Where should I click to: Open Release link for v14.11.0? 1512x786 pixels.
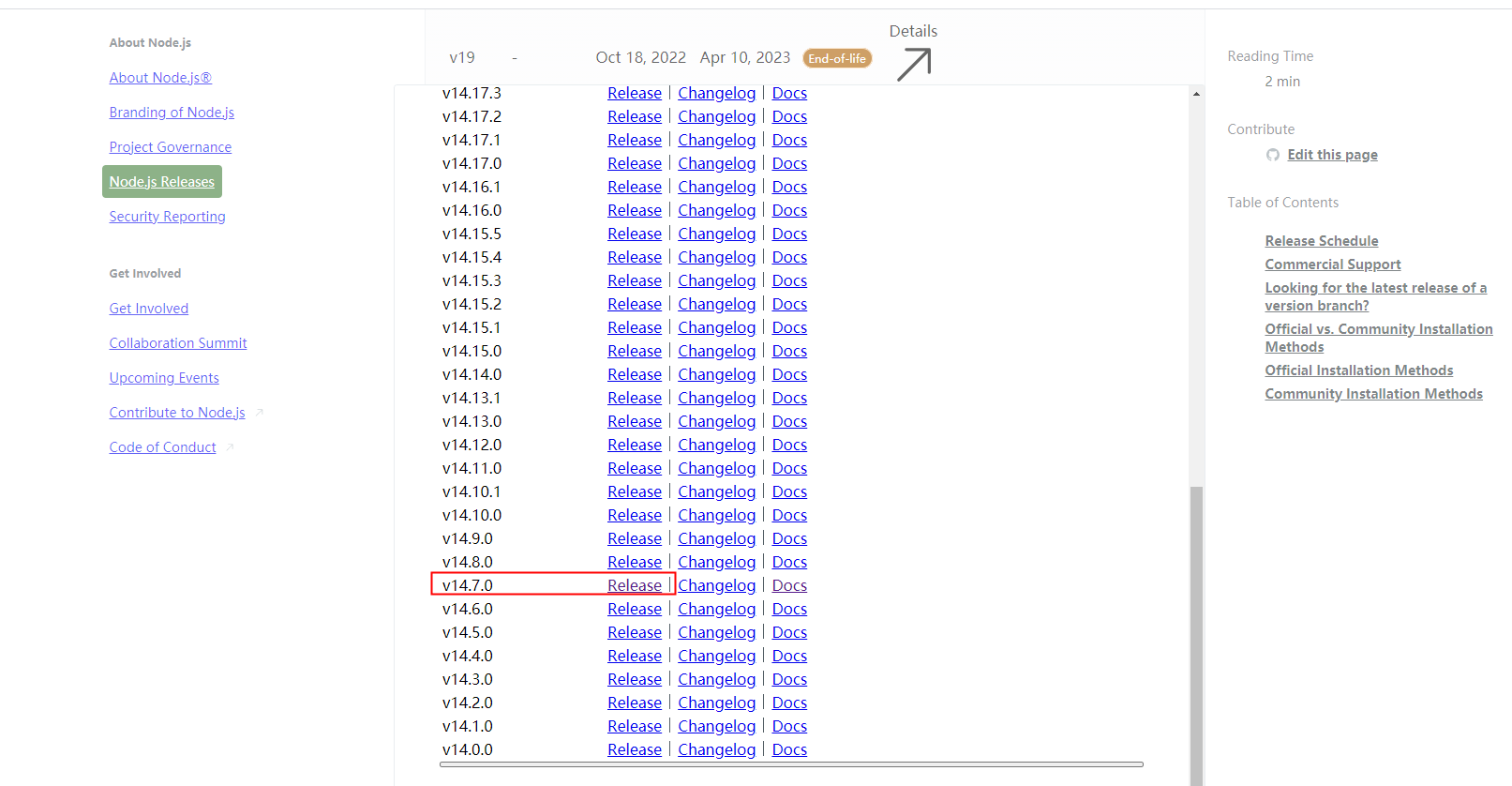(635, 468)
